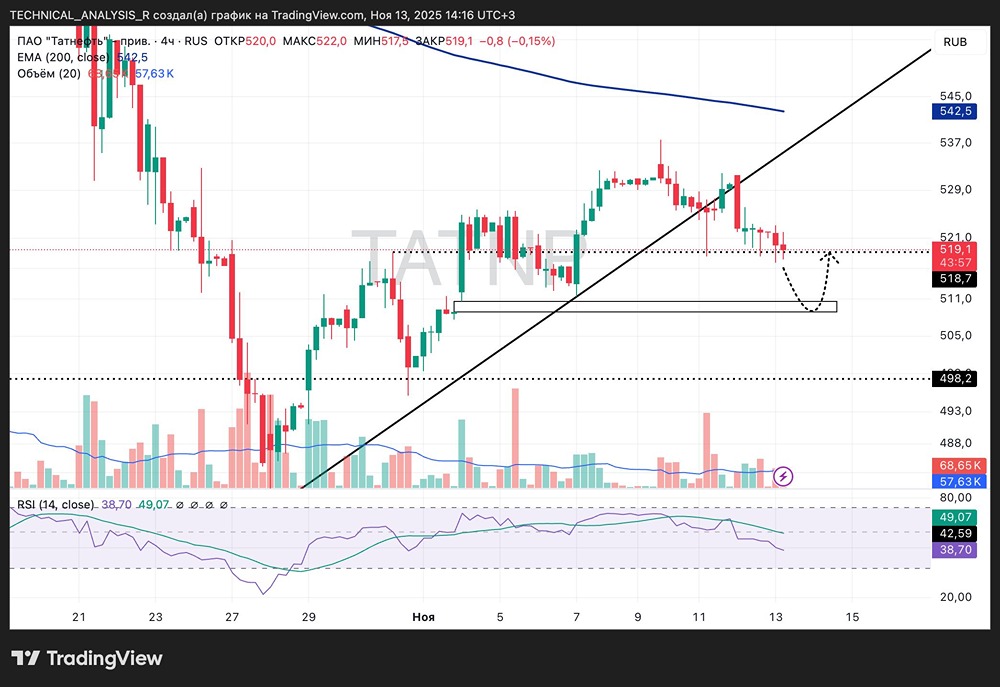Image resolution: width=1000 pixels, height=687 pixels.
Task: Click the 545,0 price scale value
Action: coord(955,96)
